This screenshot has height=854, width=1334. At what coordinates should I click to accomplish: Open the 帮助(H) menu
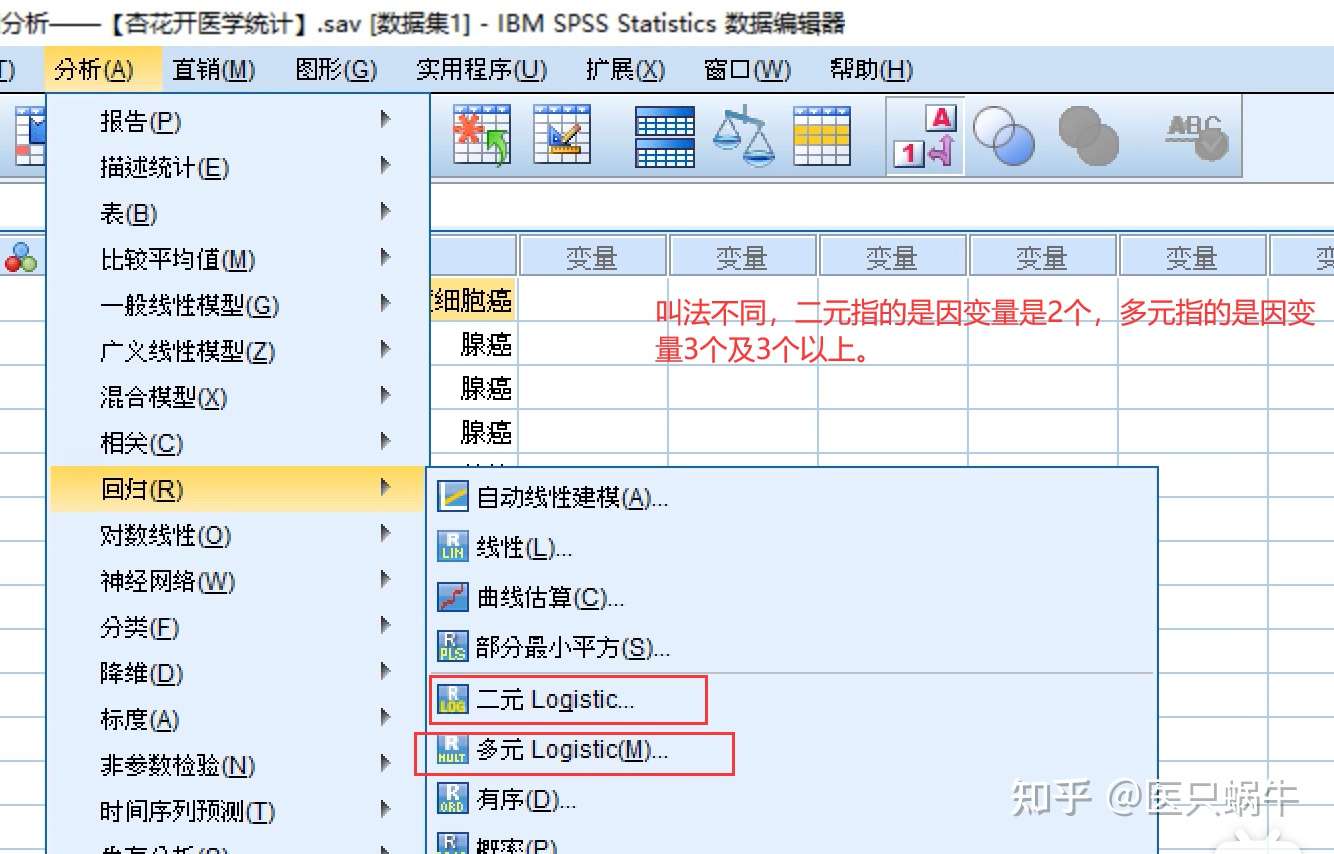tap(871, 69)
